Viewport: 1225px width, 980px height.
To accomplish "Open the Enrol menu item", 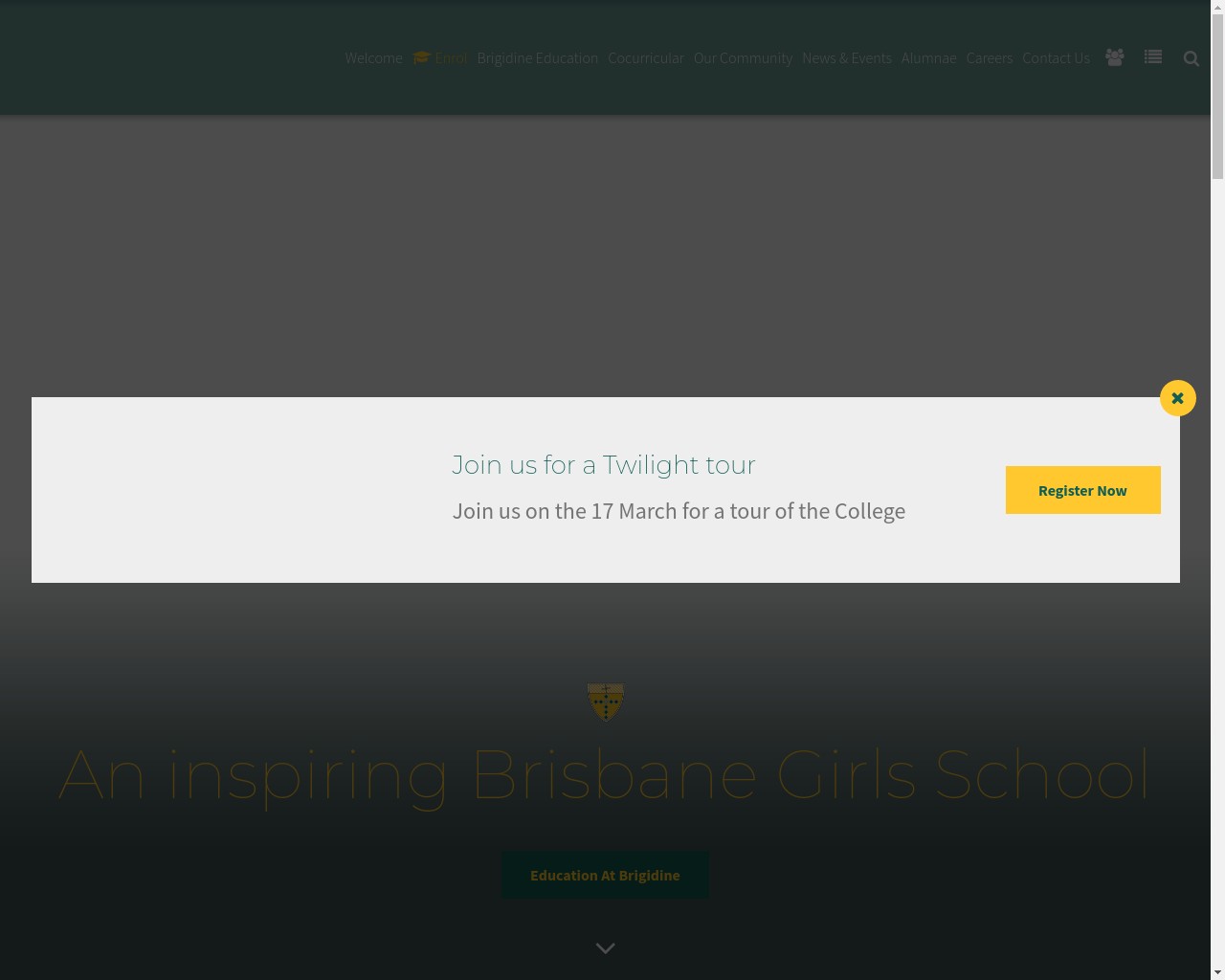I will (440, 58).
